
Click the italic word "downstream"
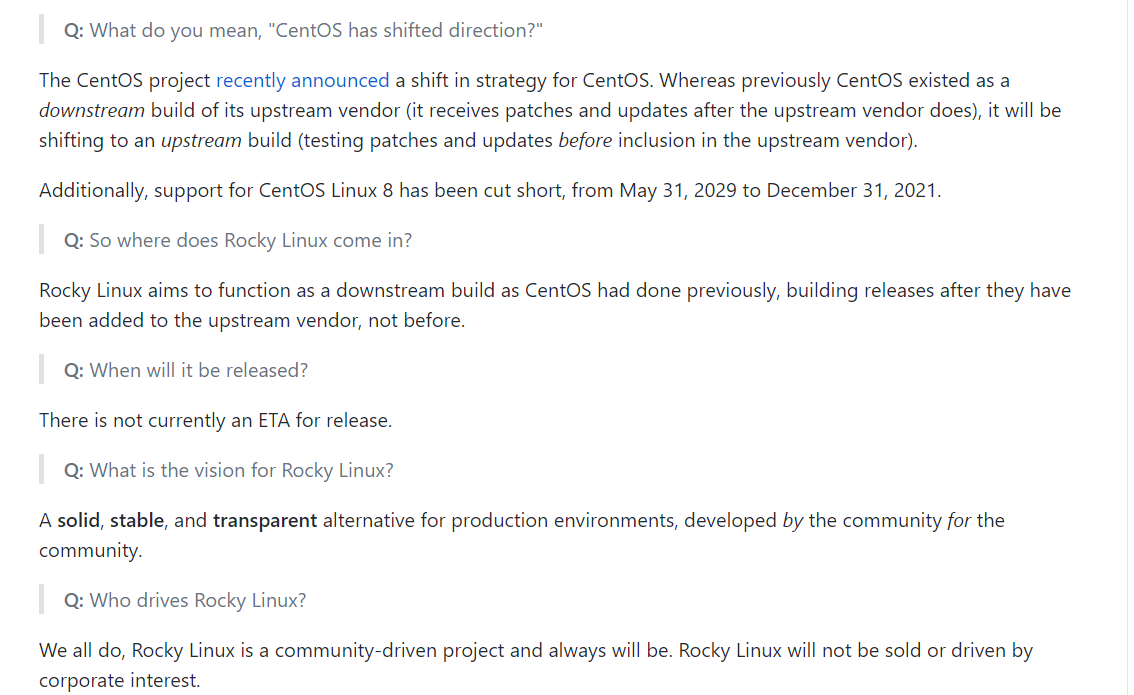[92, 110]
